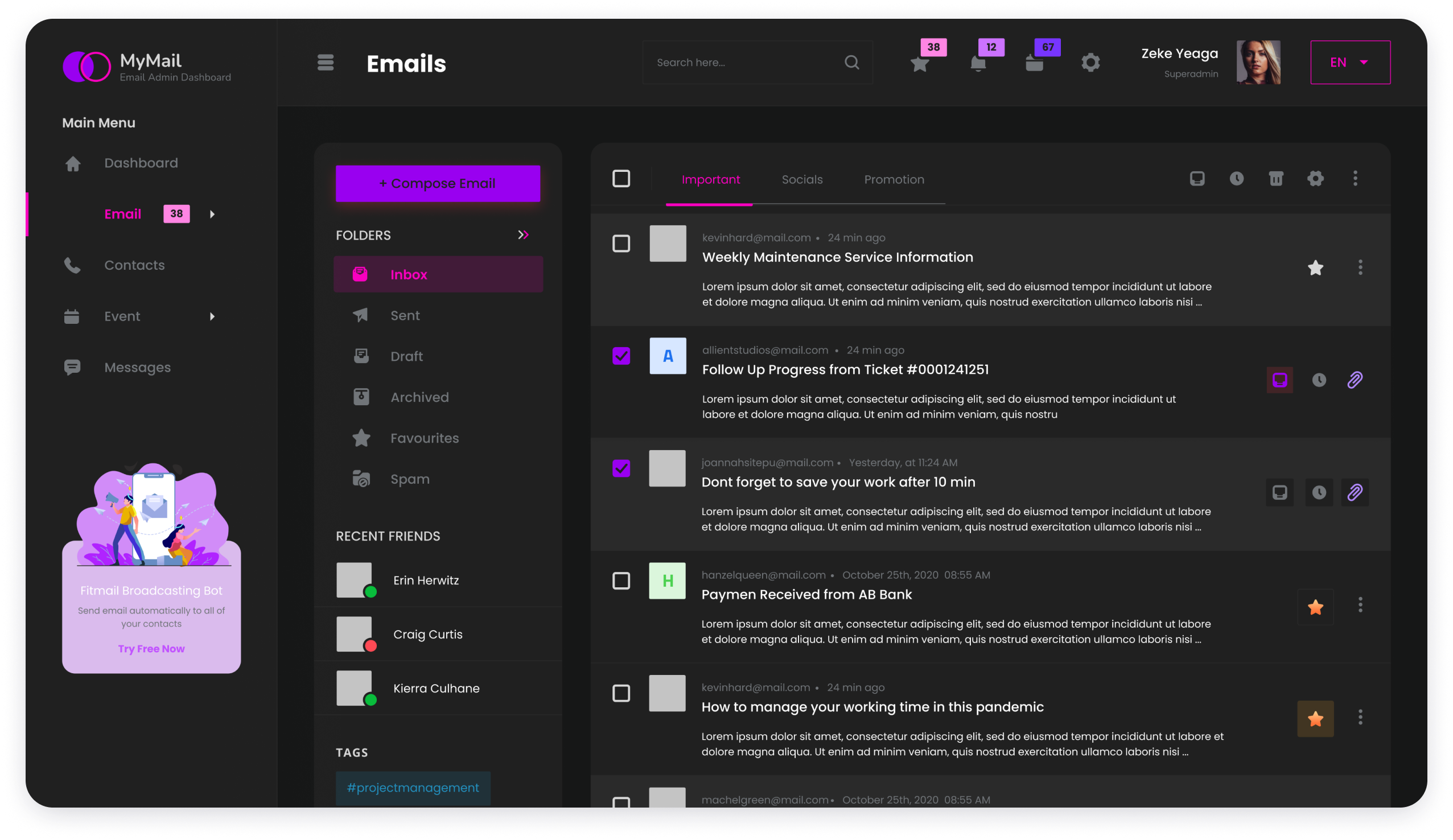
Task: Click the attachment paperclip icon on Follow Up Progress email
Action: tap(1355, 380)
